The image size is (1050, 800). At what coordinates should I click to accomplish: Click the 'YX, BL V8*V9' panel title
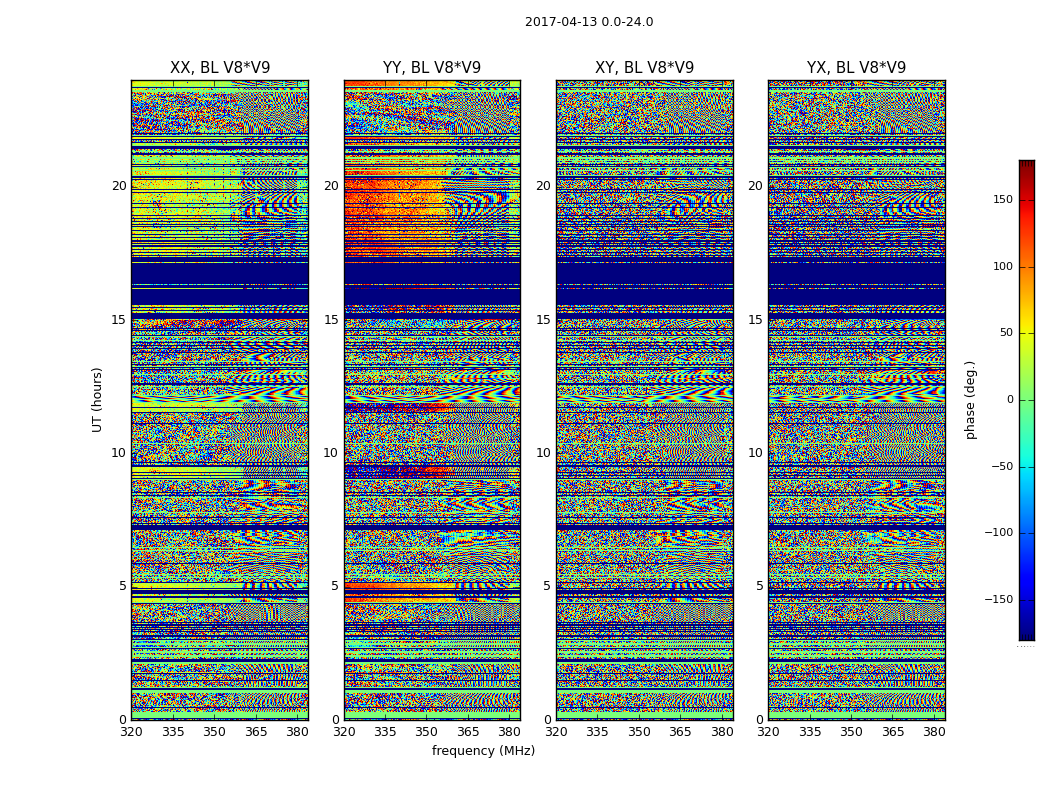point(856,68)
